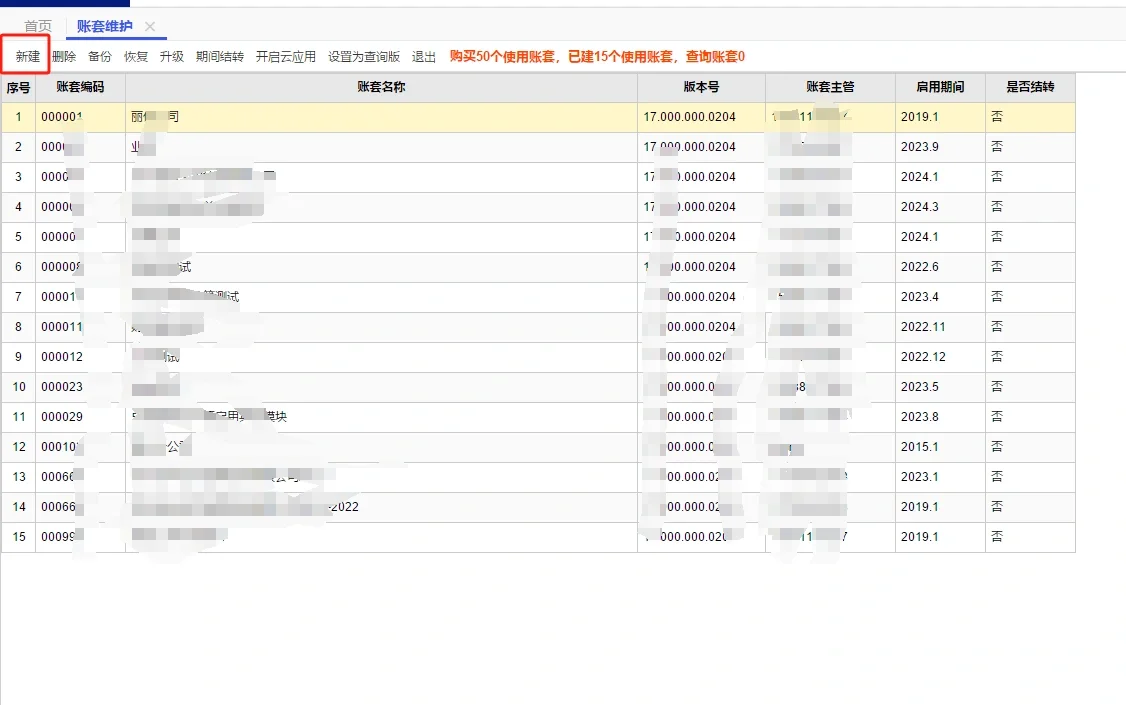Image resolution: width=1126 pixels, height=705 pixels.
Task: Click the 新建 toolbar button
Action: (x=28, y=57)
